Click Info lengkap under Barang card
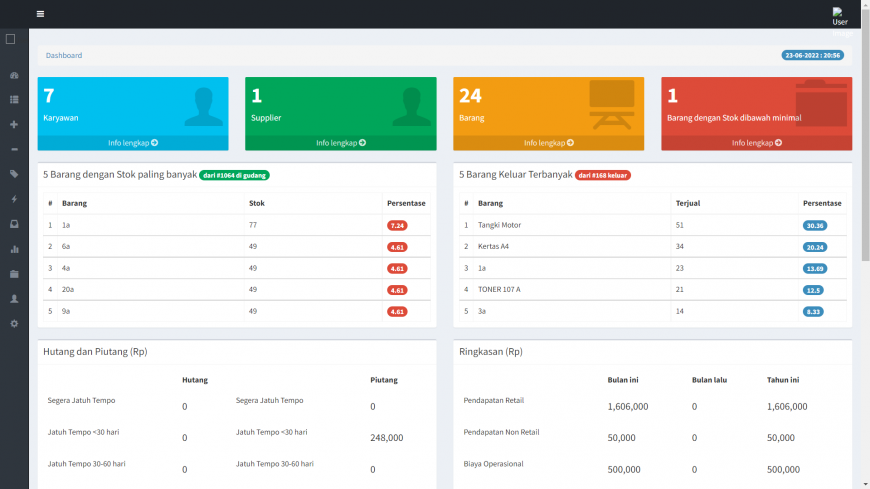 [549, 143]
